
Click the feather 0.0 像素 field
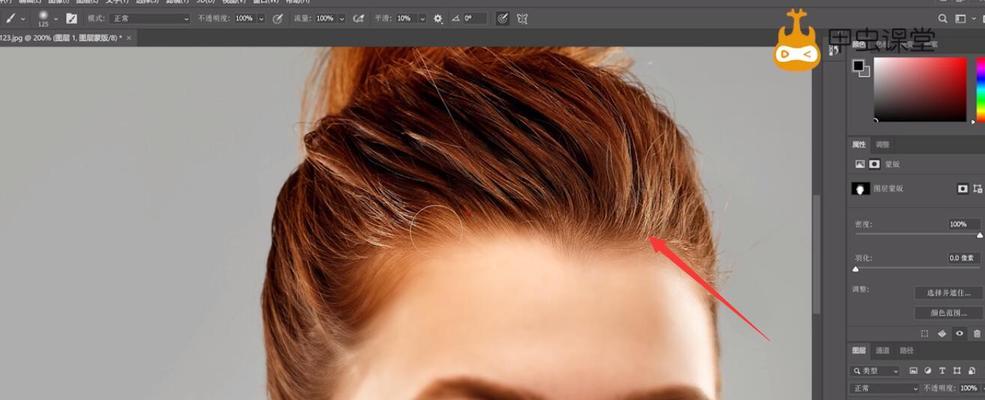[963, 258]
